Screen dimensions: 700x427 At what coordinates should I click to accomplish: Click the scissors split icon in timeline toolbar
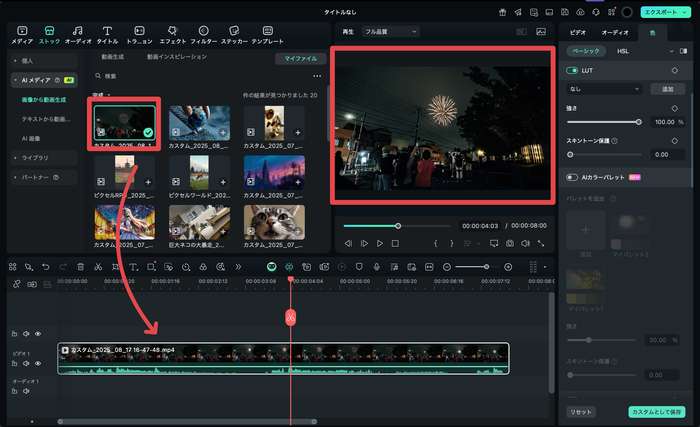pyautogui.click(x=98, y=267)
